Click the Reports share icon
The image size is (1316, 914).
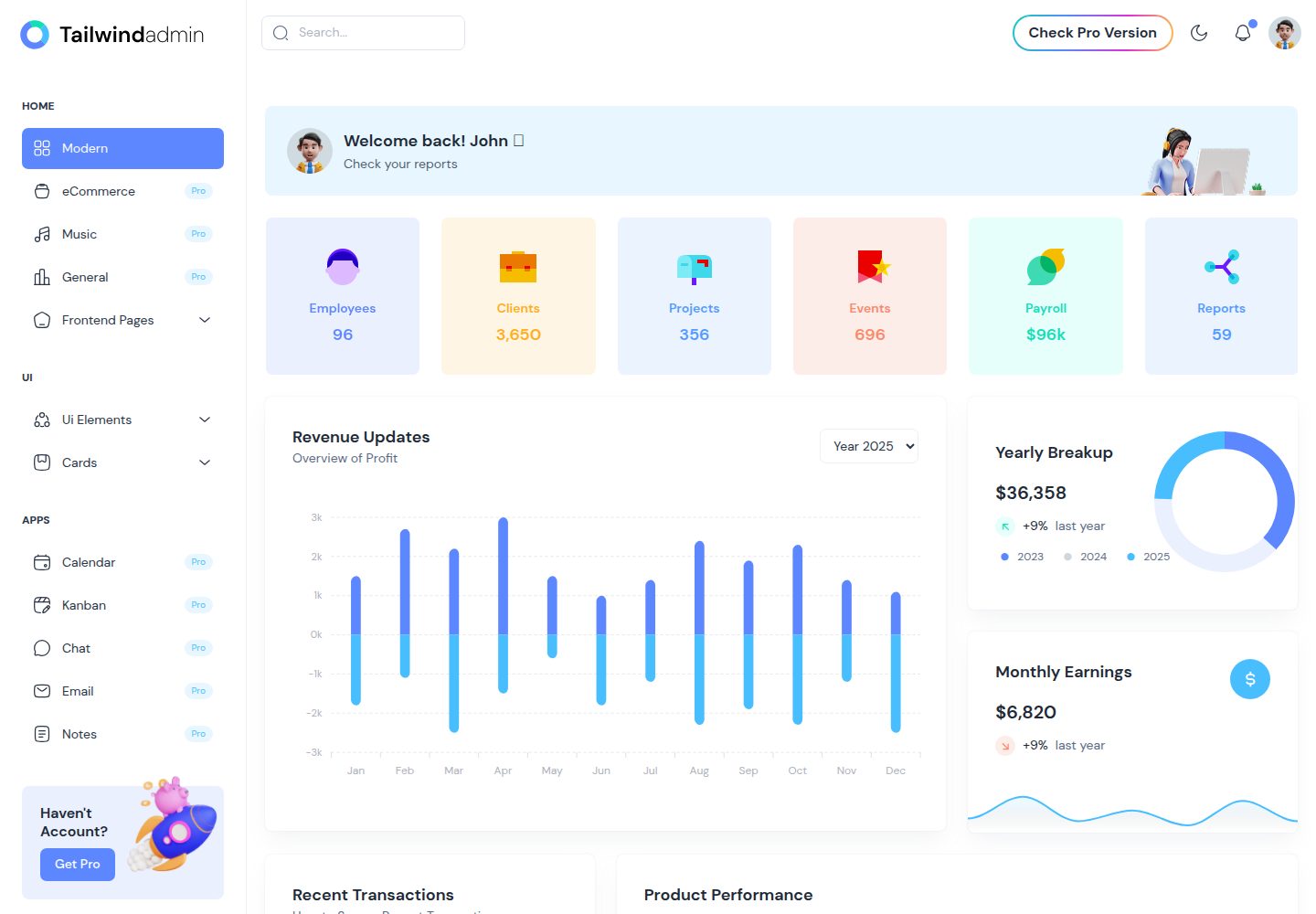pos(1222,267)
